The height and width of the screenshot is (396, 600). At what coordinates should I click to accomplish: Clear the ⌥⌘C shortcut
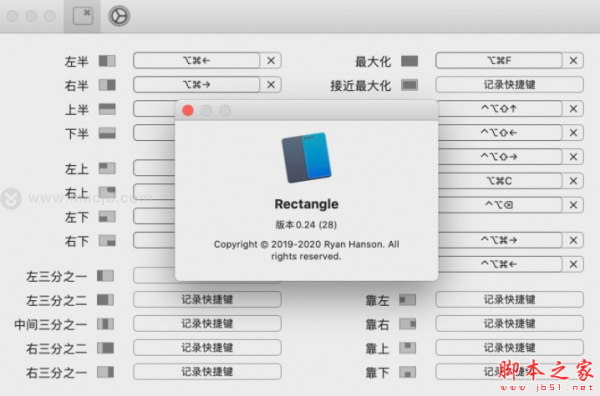click(x=573, y=181)
